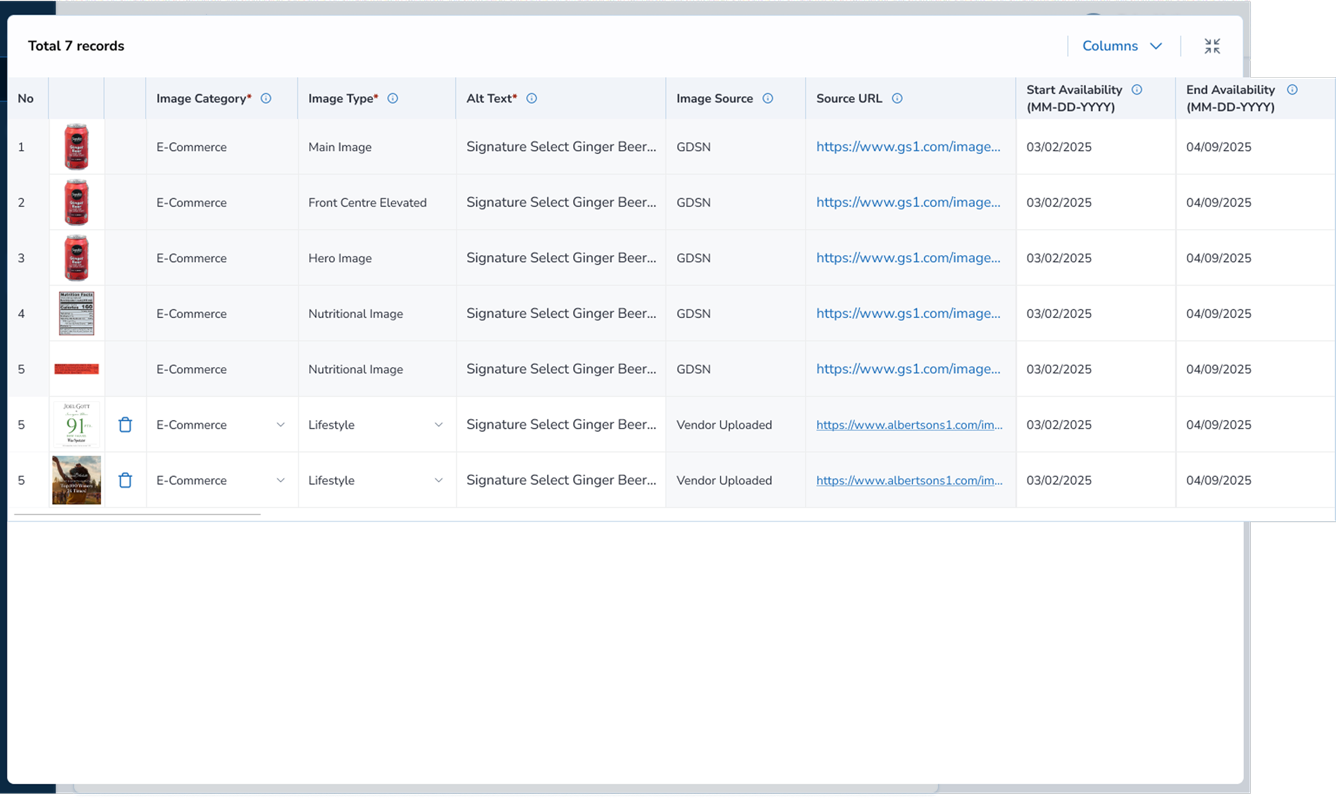The height and width of the screenshot is (798, 1336).
Task: Click the horizontal scrollbar below the table
Action: point(138,514)
